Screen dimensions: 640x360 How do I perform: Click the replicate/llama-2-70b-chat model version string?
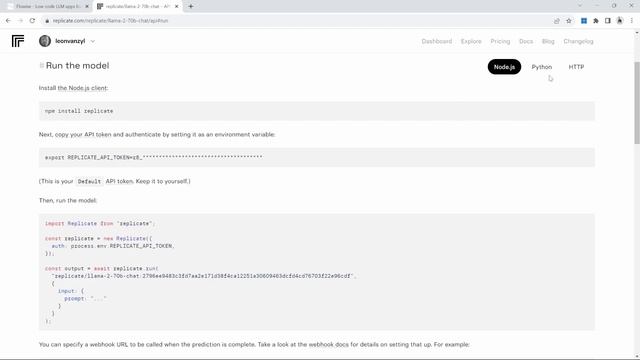(204, 276)
